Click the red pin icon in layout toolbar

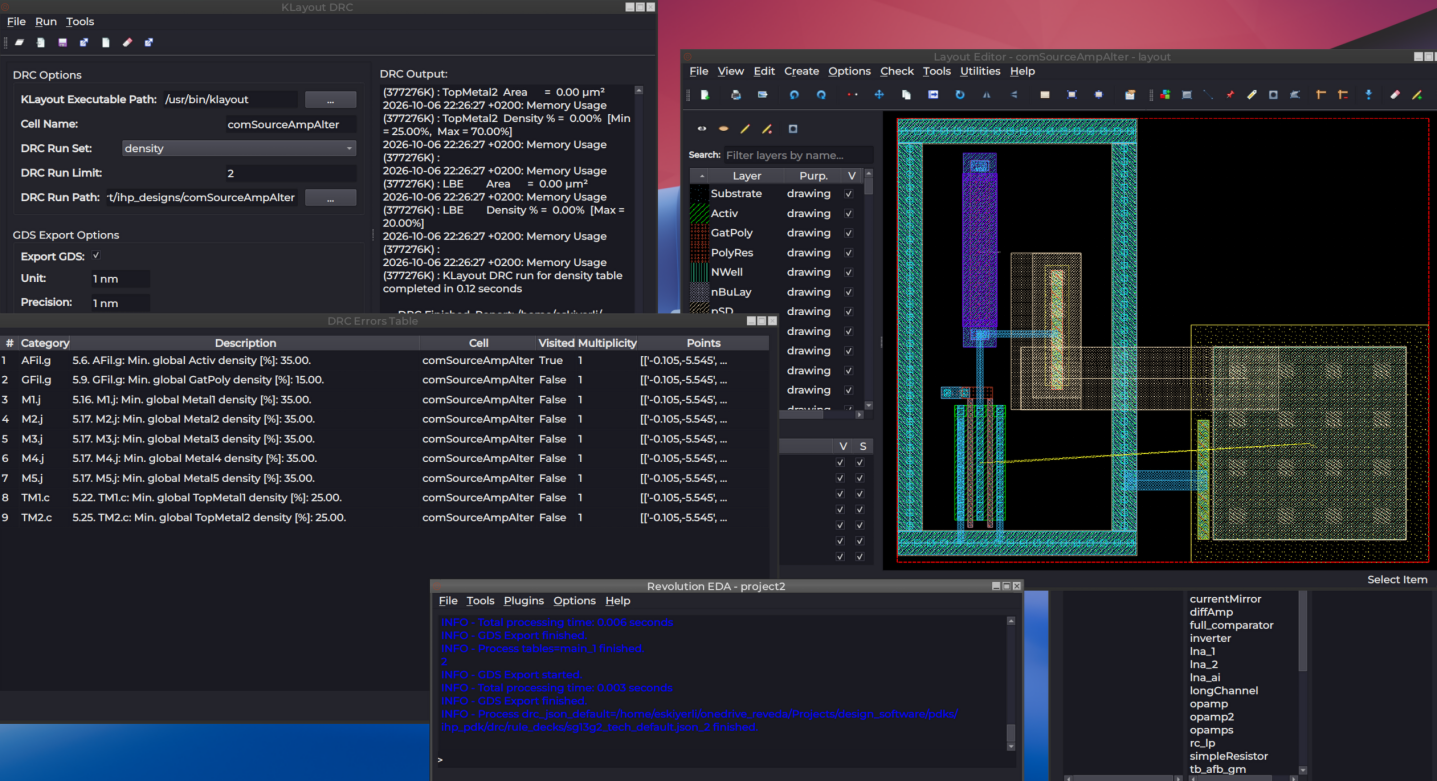coord(1230,95)
